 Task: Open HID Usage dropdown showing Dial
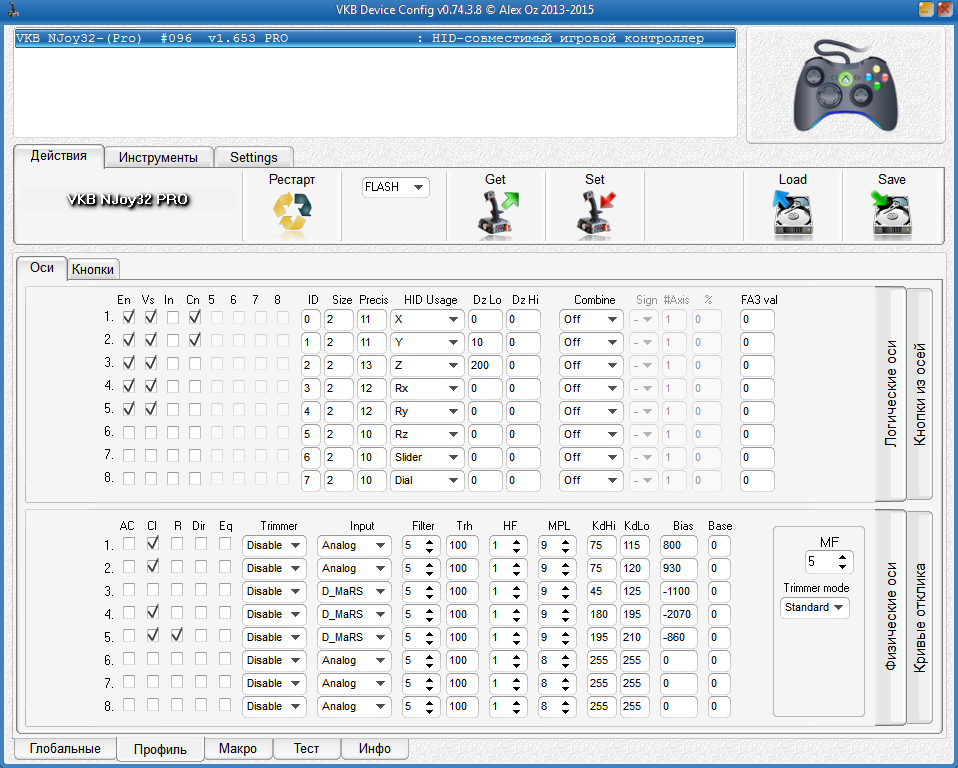426,480
